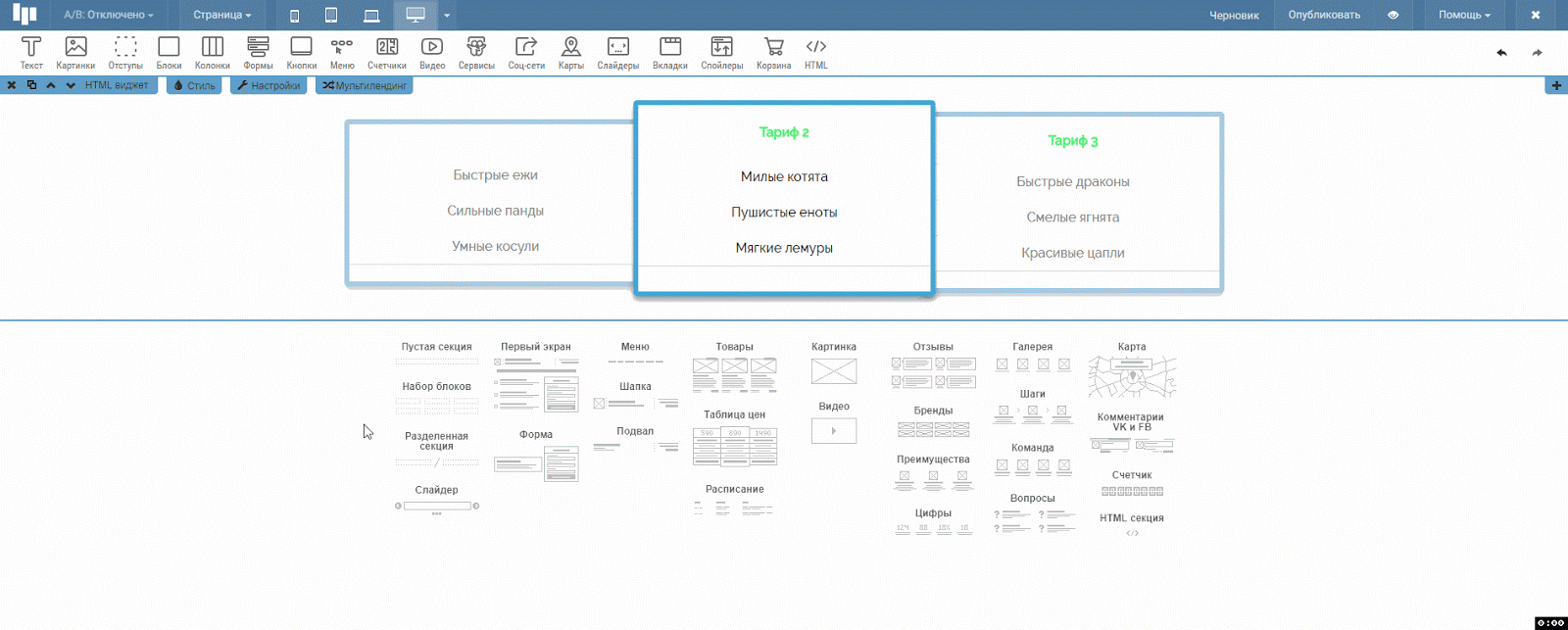Toggle page preview with the eye icon

point(1393,15)
